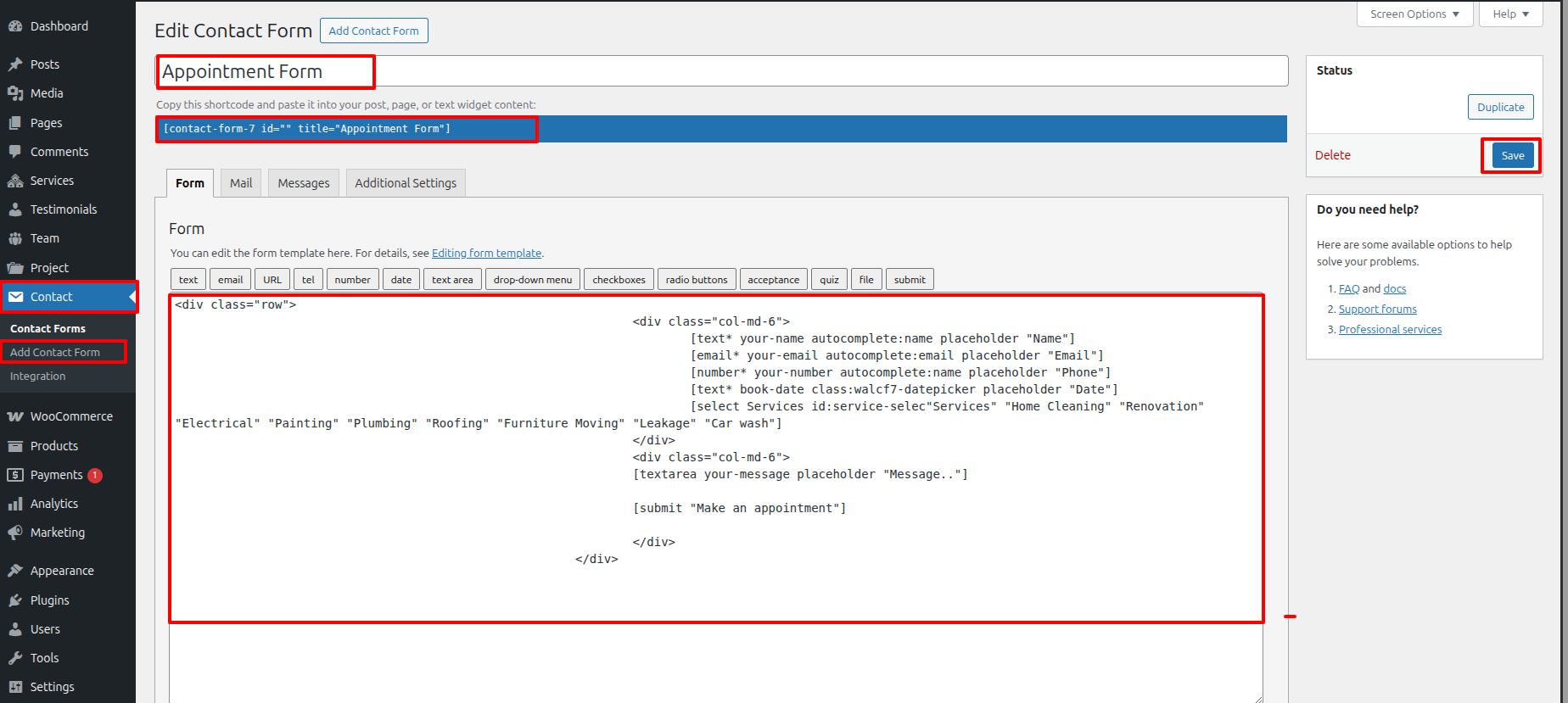Click the Plugins plug icon

[x=15, y=600]
